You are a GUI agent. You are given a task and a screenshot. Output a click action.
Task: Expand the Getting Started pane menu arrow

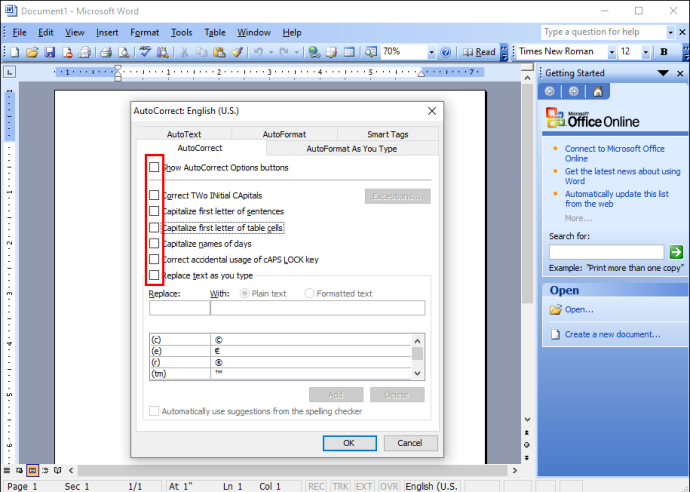pos(663,73)
